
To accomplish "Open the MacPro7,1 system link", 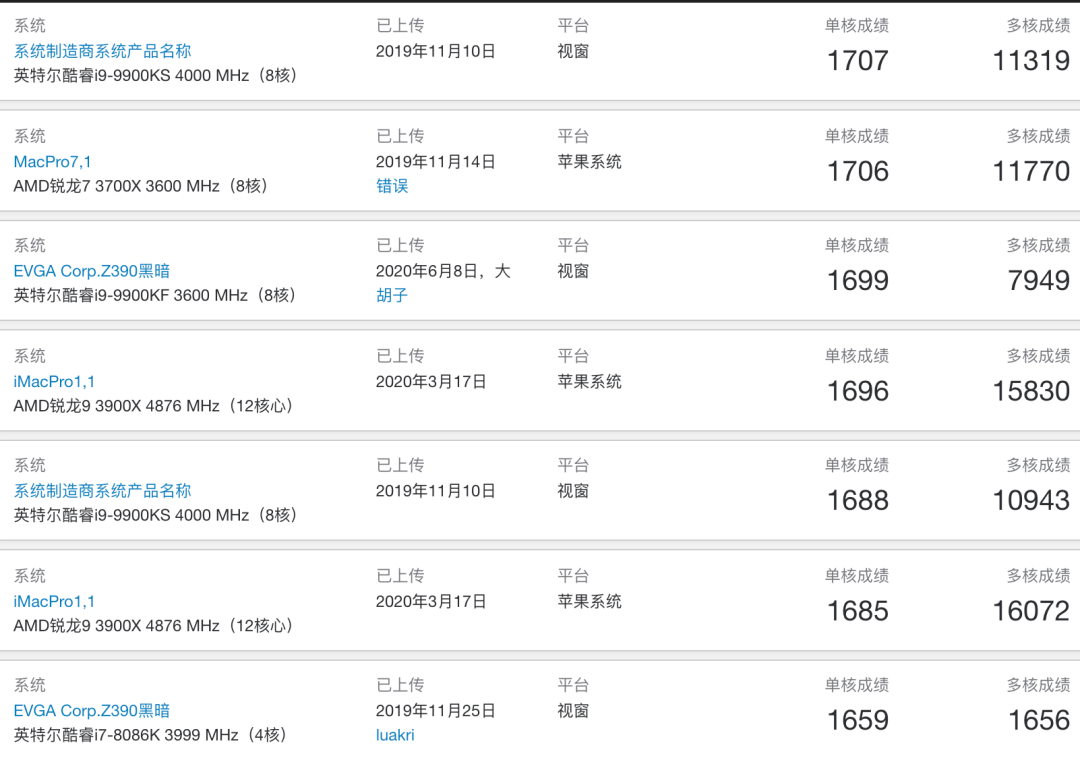I will (53, 161).
